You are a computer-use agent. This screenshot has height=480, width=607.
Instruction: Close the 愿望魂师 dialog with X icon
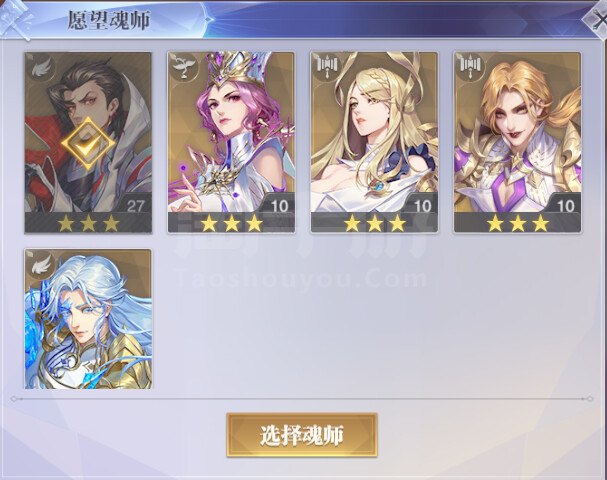(597, 21)
